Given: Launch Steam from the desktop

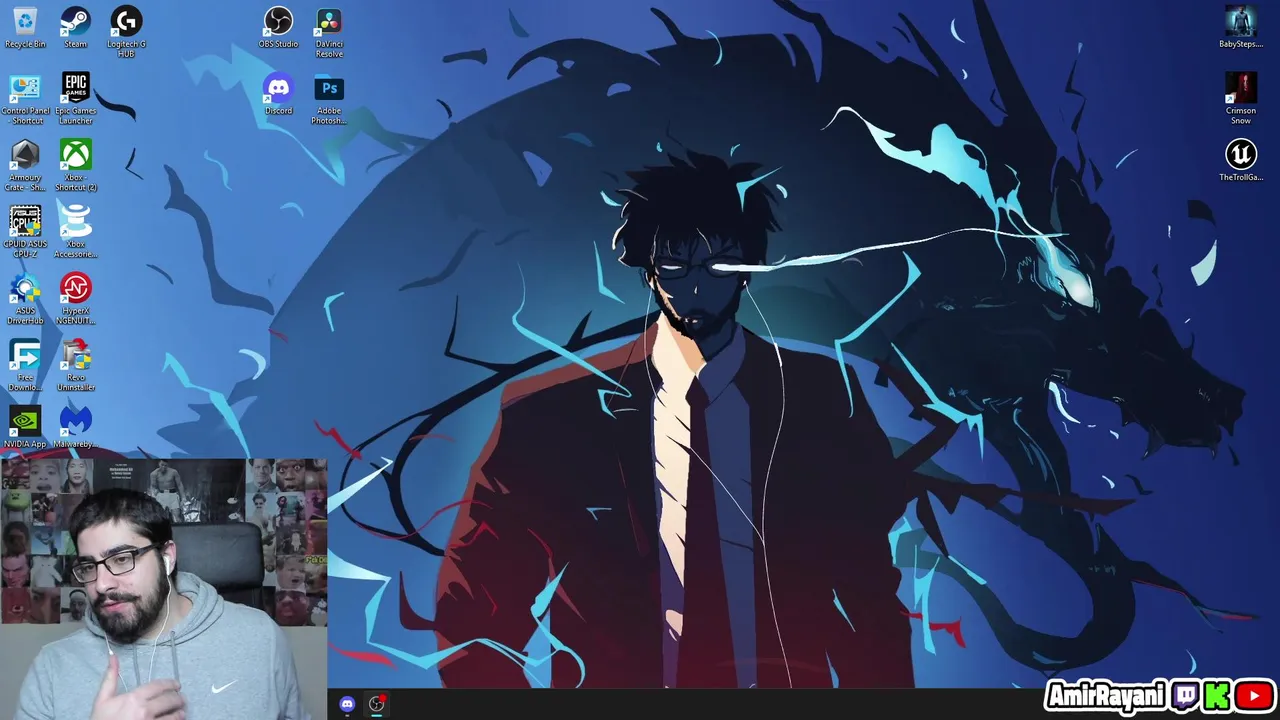Looking at the screenshot, I should (75, 27).
